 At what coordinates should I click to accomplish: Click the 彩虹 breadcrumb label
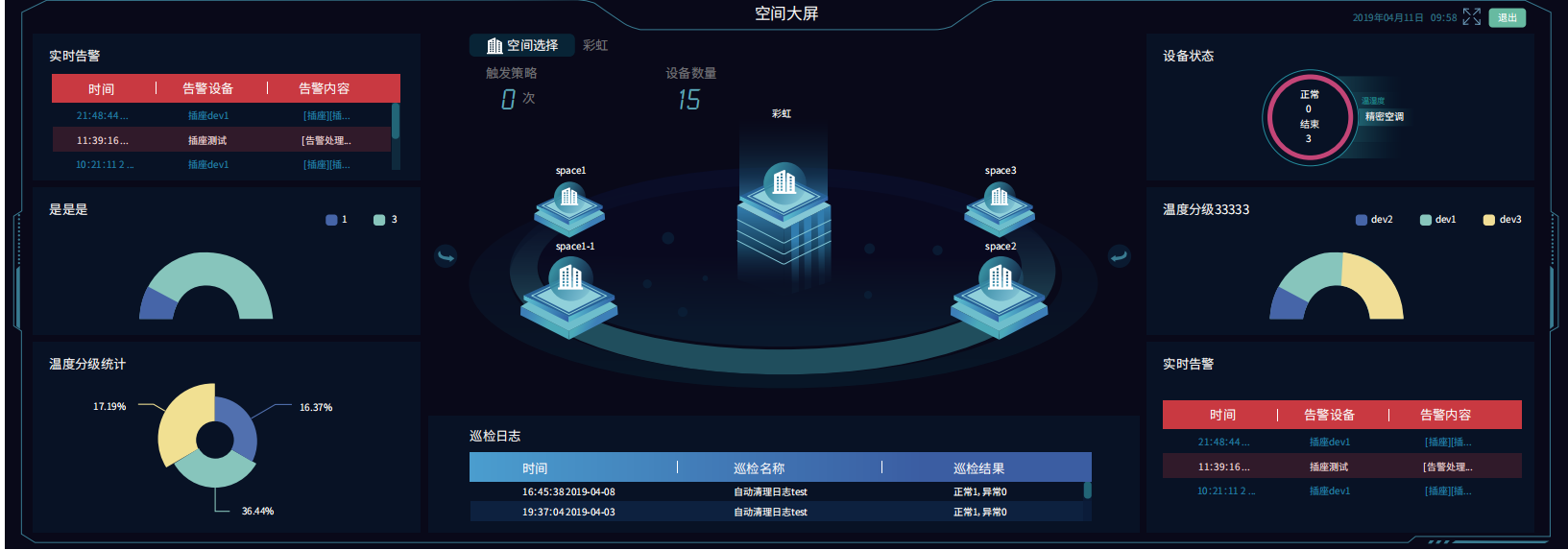click(595, 45)
